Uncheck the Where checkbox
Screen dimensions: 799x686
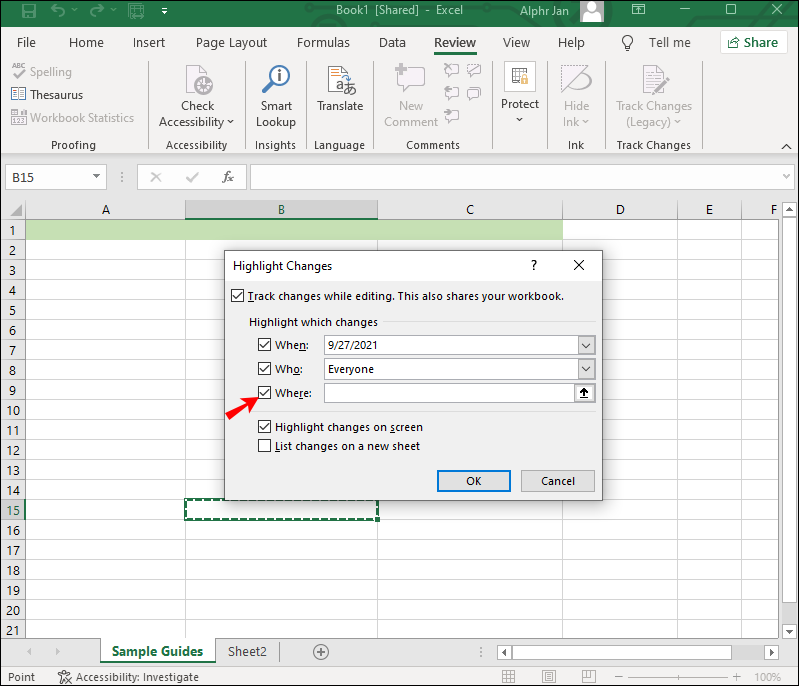click(x=265, y=393)
